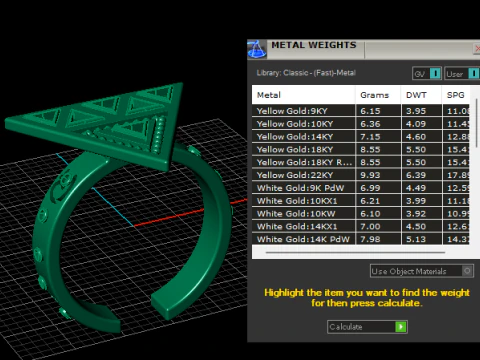This screenshot has width=480, height=360.
Task: Click the horizontal scrollbar under the metal table
Action: click(x=355, y=253)
